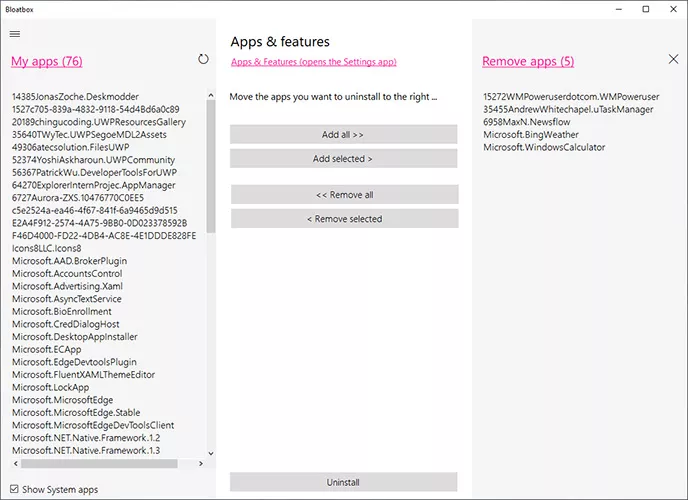Click the list's scroll-down arrow
The height and width of the screenshot is (500, 688).
[x=211, y=454]
